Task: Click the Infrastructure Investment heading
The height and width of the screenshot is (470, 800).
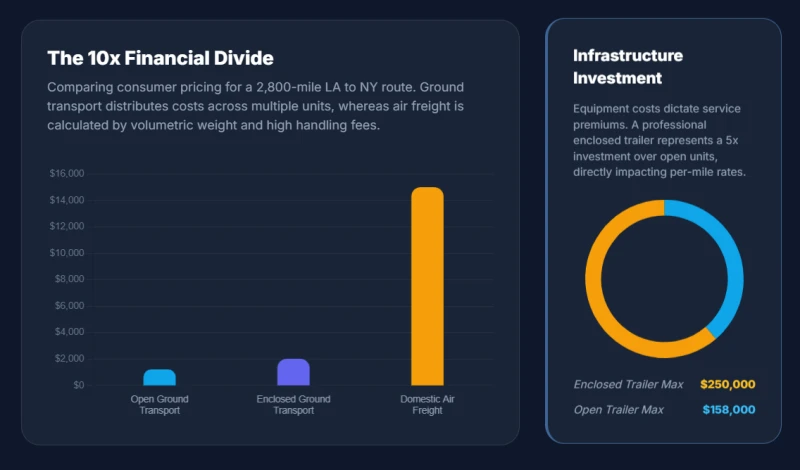Action: 628,66
